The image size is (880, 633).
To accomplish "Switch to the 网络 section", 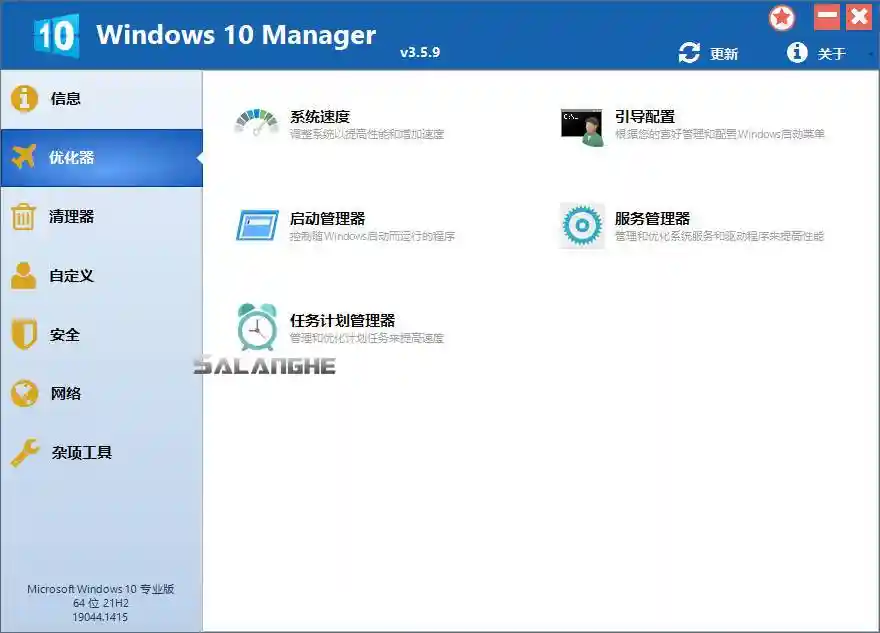I will tap(63, 394).
